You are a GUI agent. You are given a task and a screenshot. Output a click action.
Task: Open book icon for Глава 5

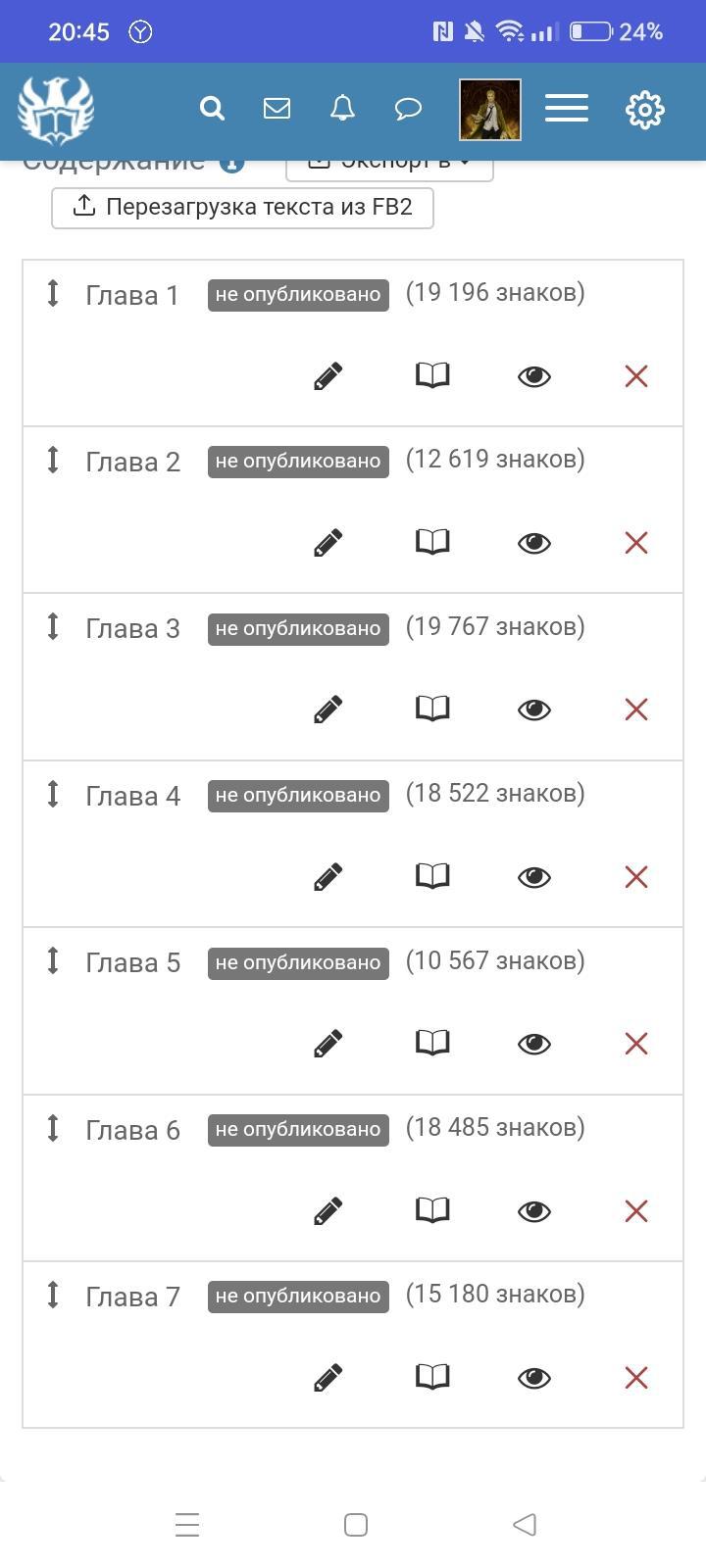[x=432, y=1043]
